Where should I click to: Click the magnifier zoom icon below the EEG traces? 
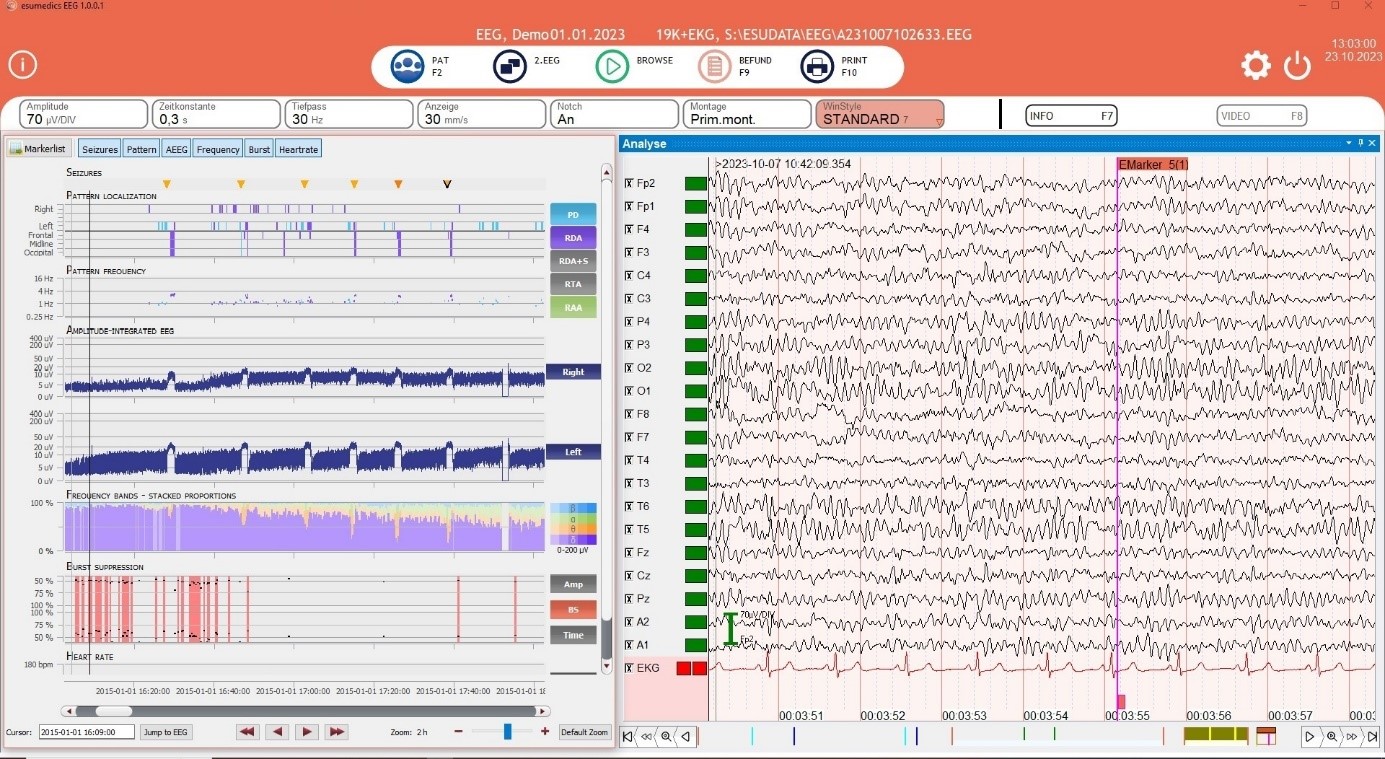(x=665, y=737)
